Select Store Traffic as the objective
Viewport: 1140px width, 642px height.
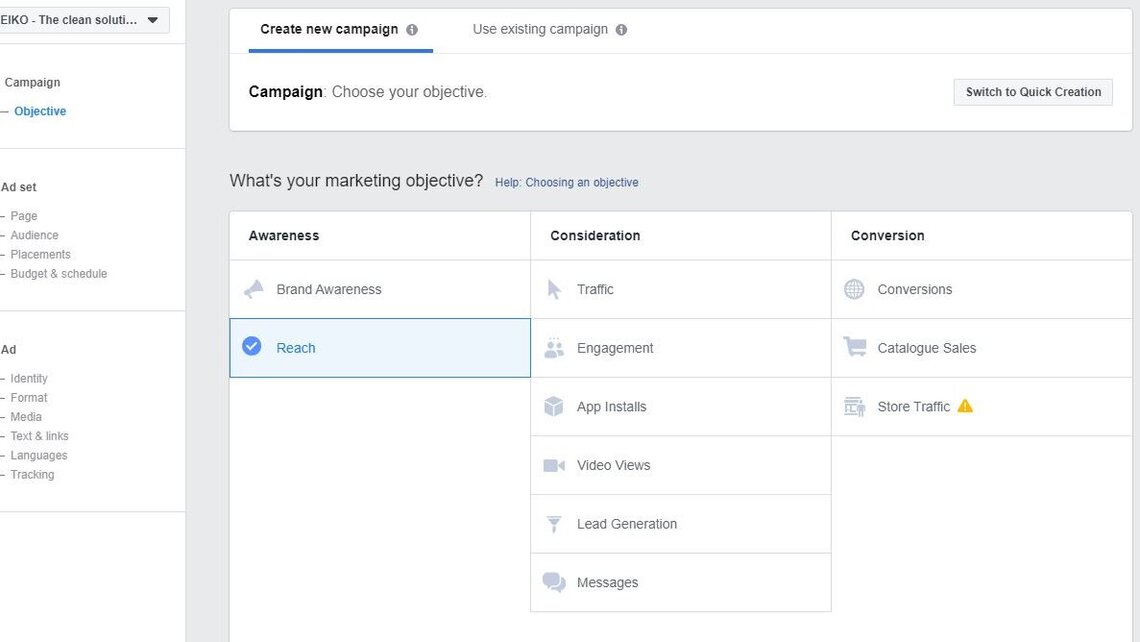point(913,406)
